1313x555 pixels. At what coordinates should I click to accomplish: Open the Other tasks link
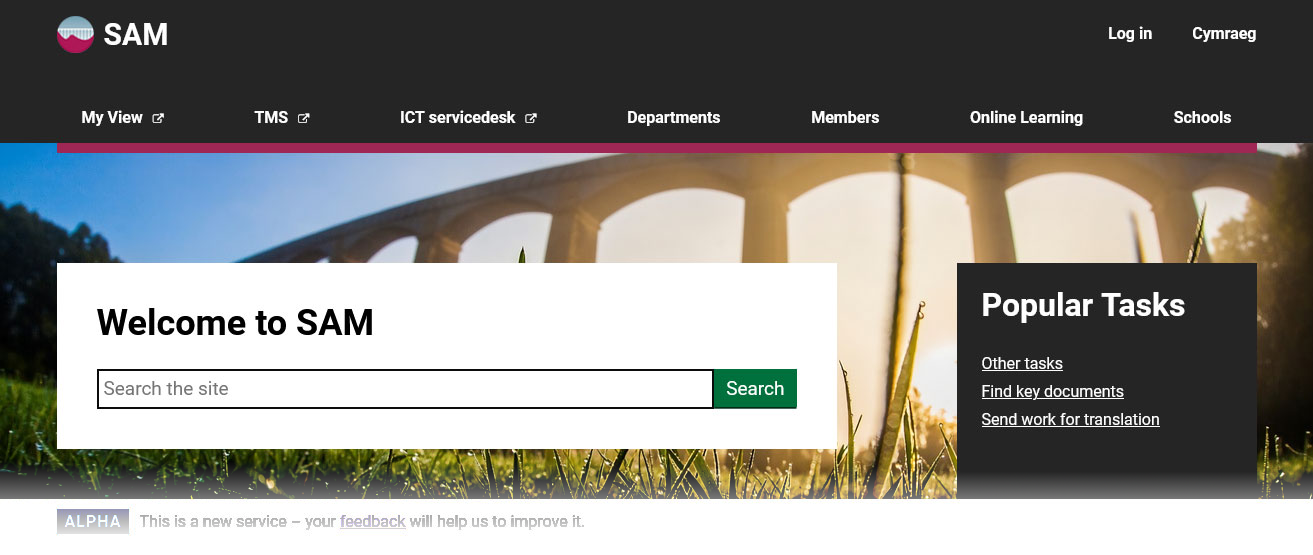coord(1022,363)
